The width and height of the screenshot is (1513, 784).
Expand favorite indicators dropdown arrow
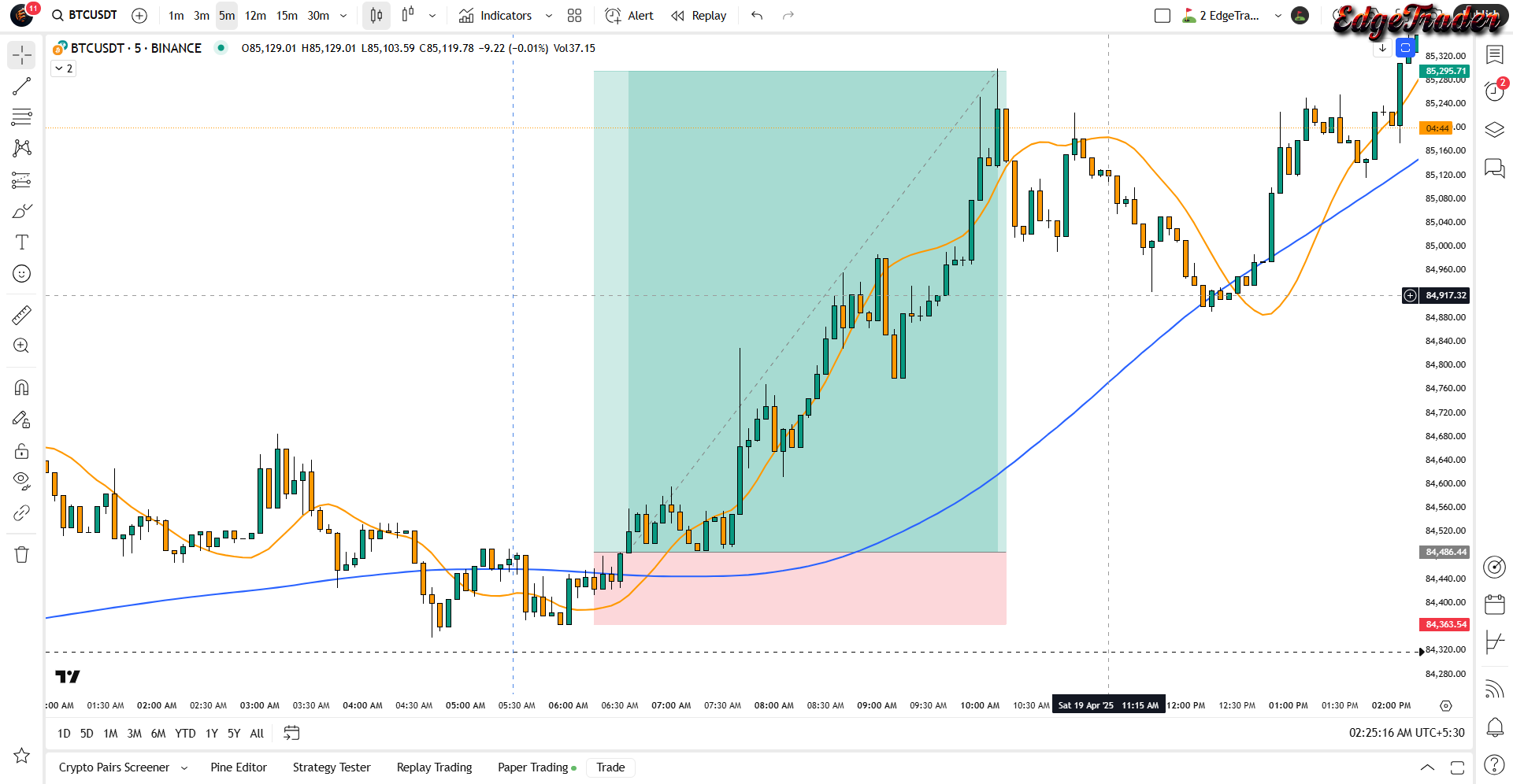pos(549,15)
